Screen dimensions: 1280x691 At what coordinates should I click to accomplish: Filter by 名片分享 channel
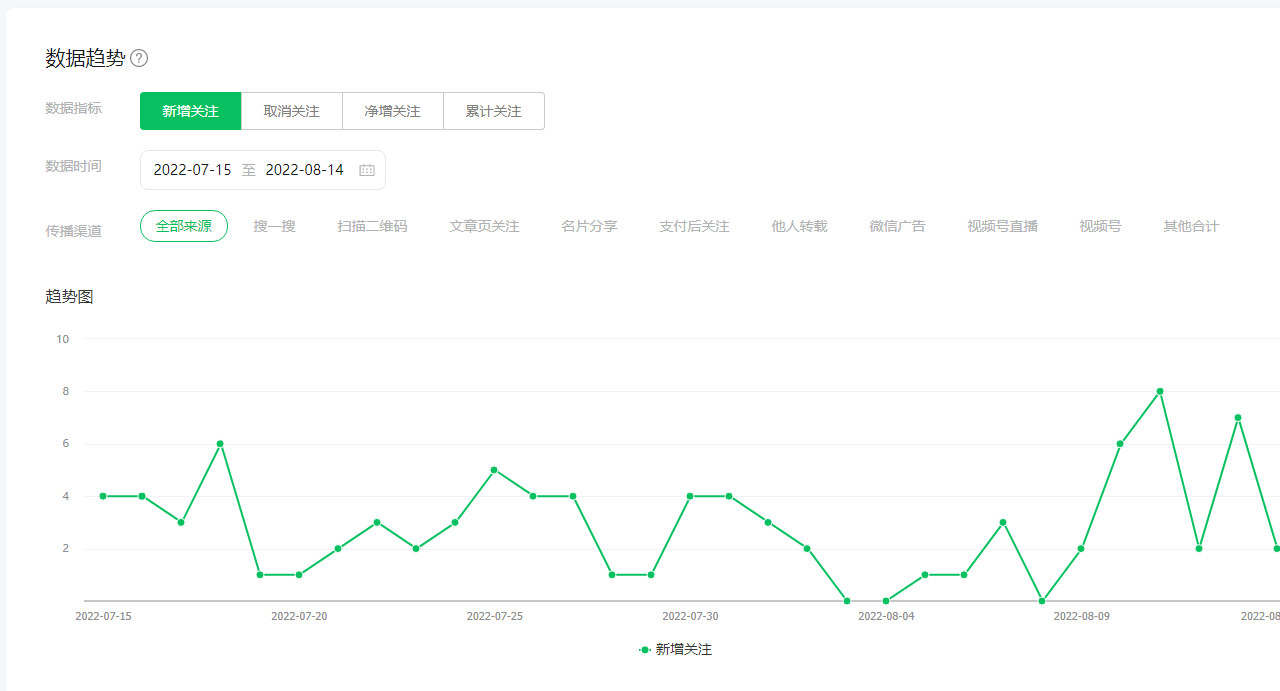coord(589,226)
